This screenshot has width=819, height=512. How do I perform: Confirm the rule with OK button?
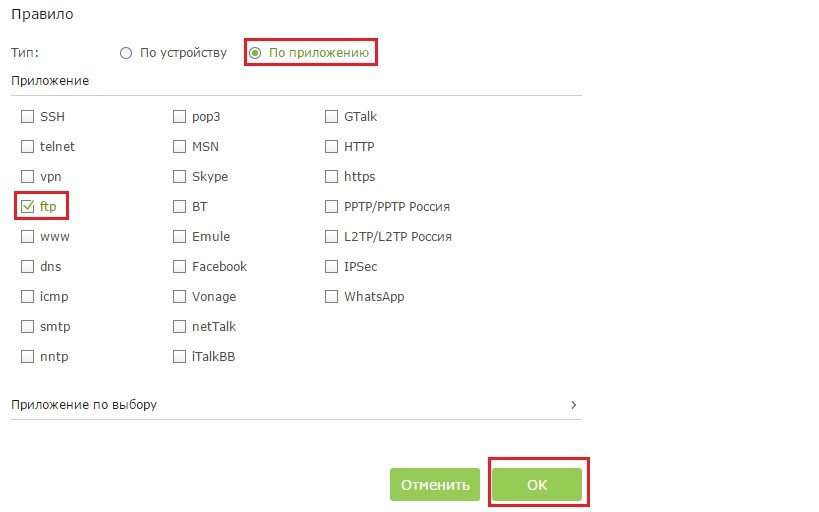click(x=537, y=485)
